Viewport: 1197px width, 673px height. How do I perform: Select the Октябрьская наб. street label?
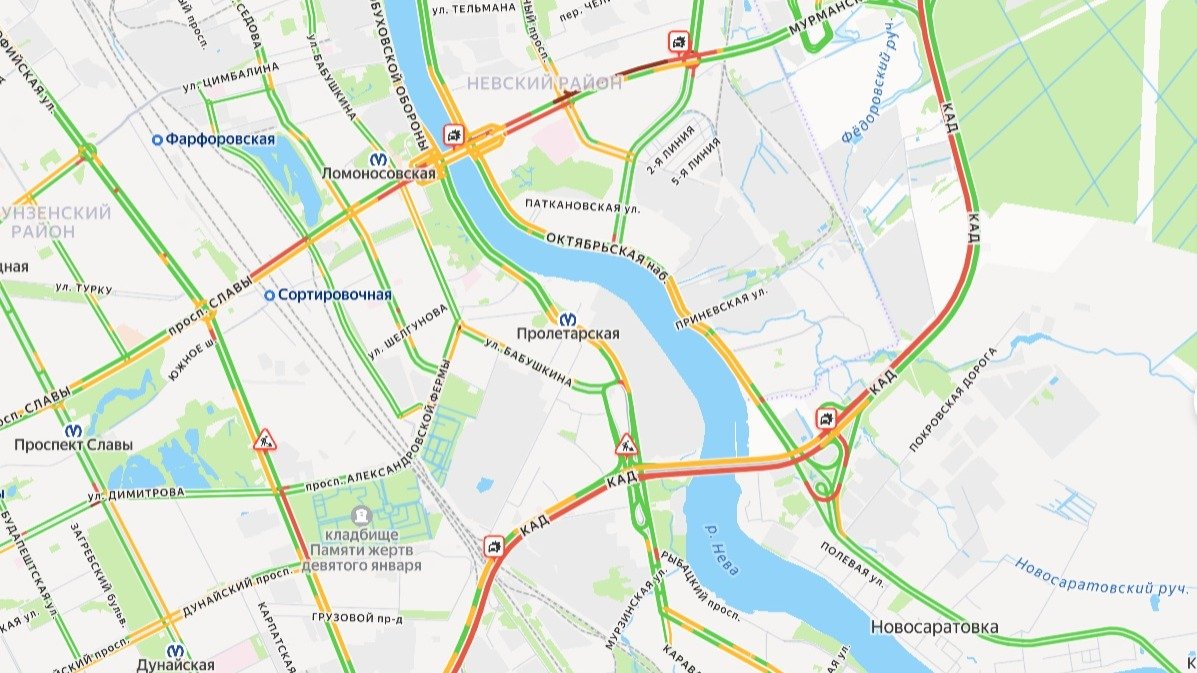608,257
